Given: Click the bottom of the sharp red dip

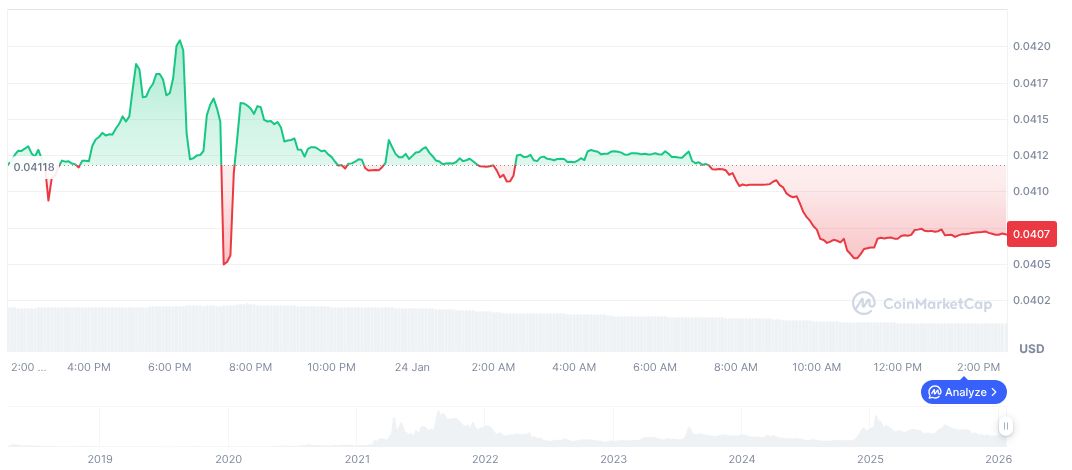Looking at the screenshot, I should pos(223,264).
